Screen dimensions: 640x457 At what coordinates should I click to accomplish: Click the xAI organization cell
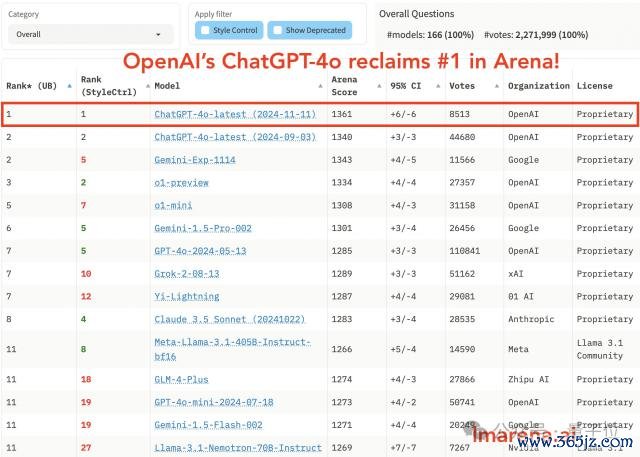coord(516,274)
